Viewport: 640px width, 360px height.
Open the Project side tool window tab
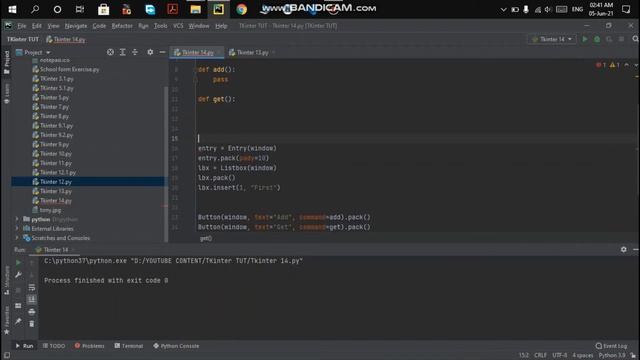click(7, 62)
